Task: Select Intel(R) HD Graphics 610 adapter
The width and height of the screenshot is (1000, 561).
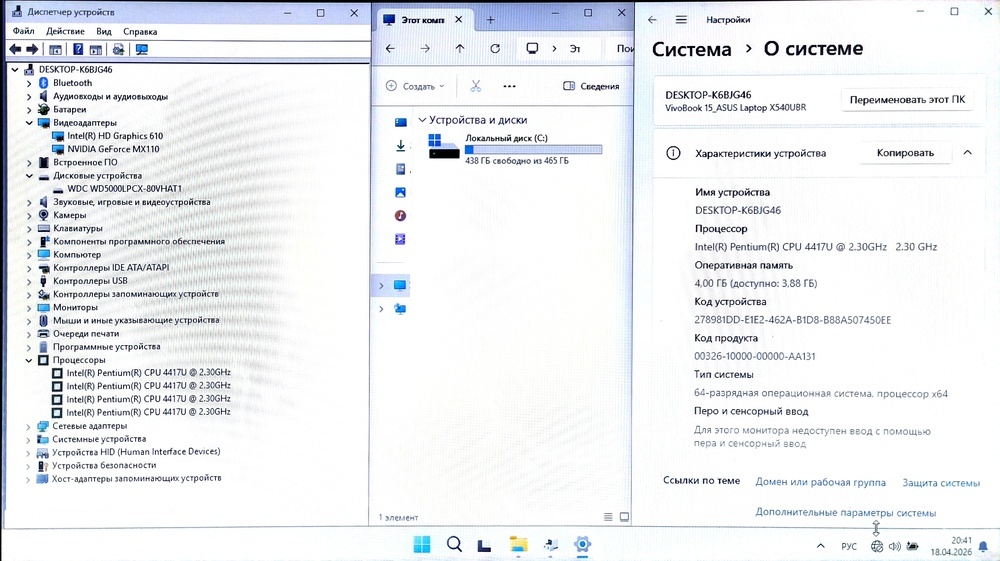Action: 115,136
